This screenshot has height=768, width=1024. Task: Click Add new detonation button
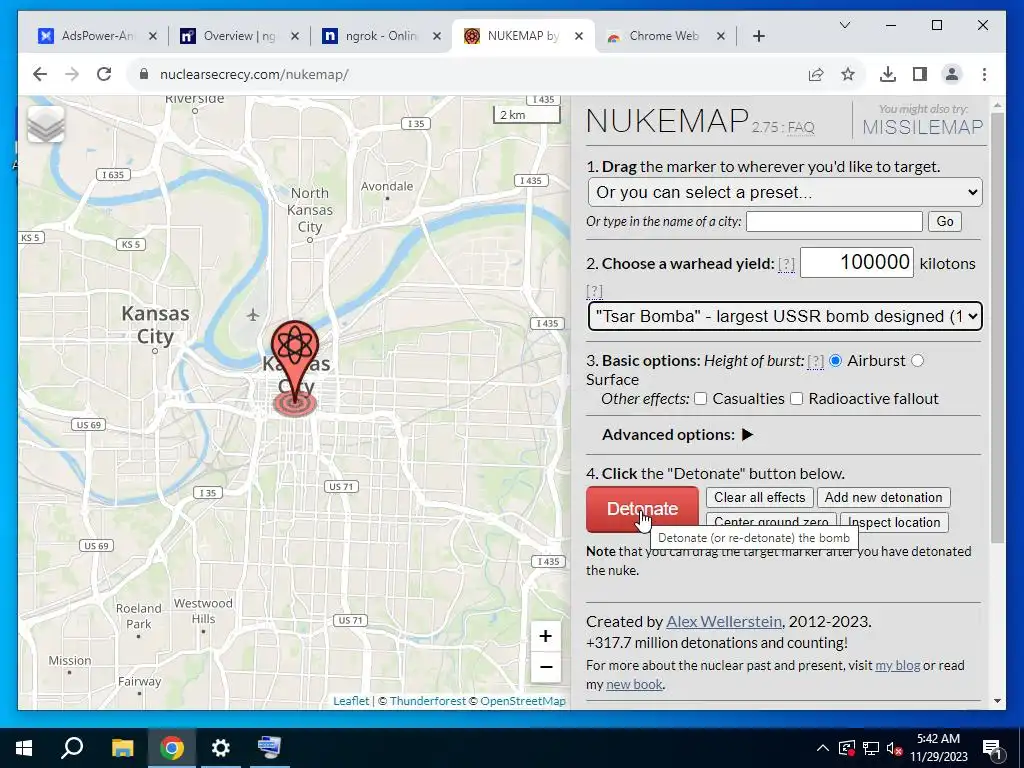884,498
